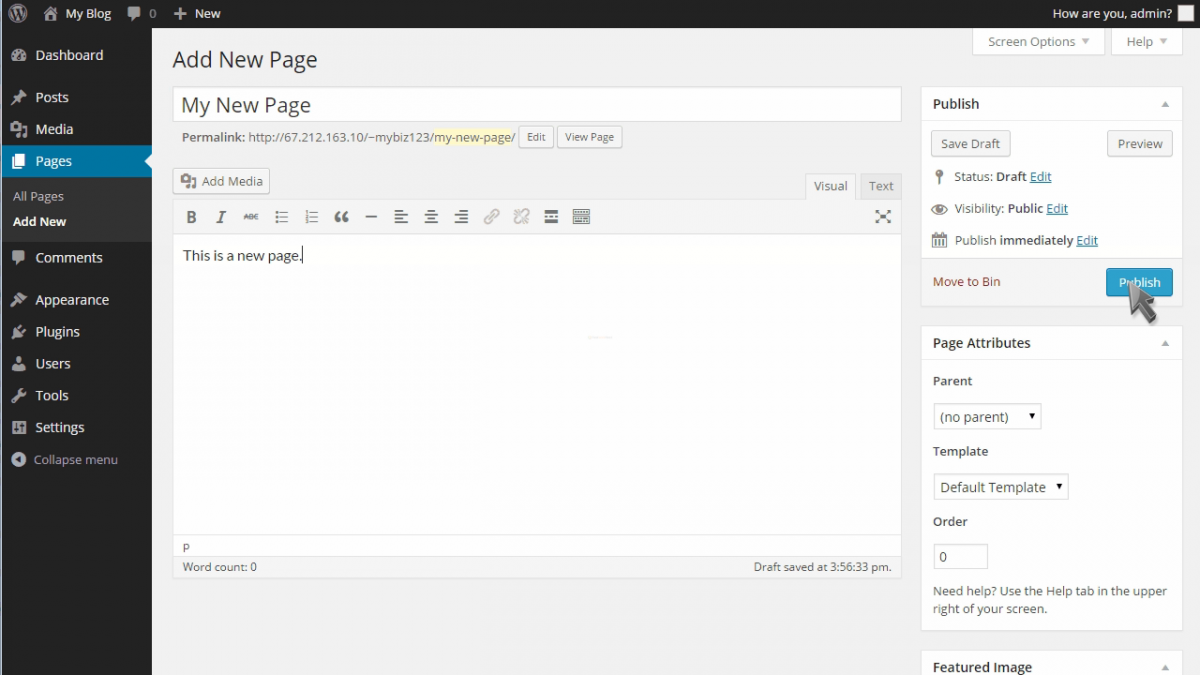Insert a link with the link tool

[491, 216]
